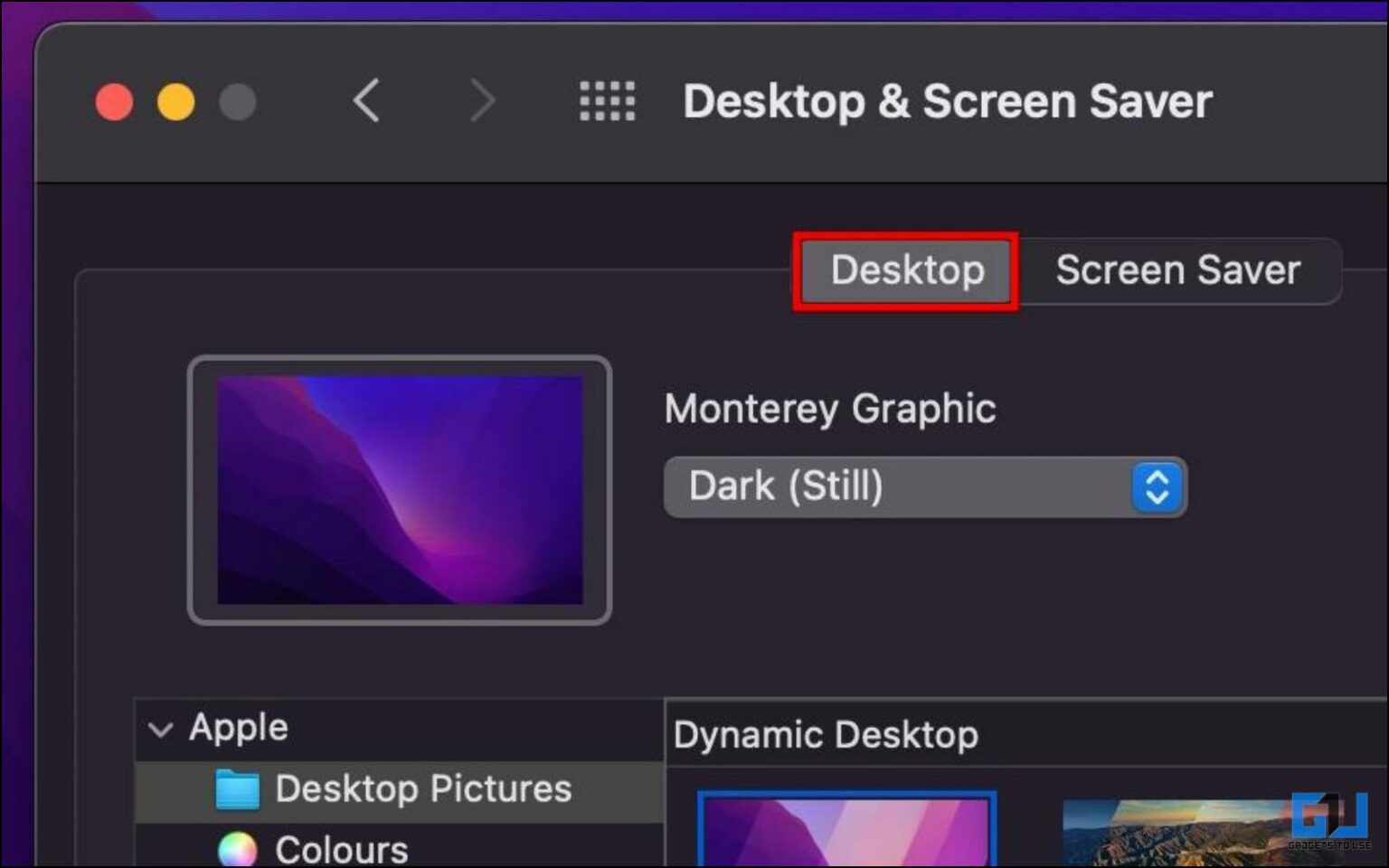Viewport: 1389px width, 868px height.
Task: Click the stepper arrows on the Dark (Still) selector
Action: [x=1156, y=487]
